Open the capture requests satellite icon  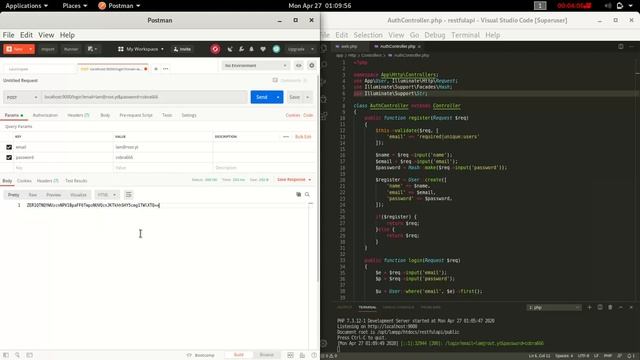point(230,49)
